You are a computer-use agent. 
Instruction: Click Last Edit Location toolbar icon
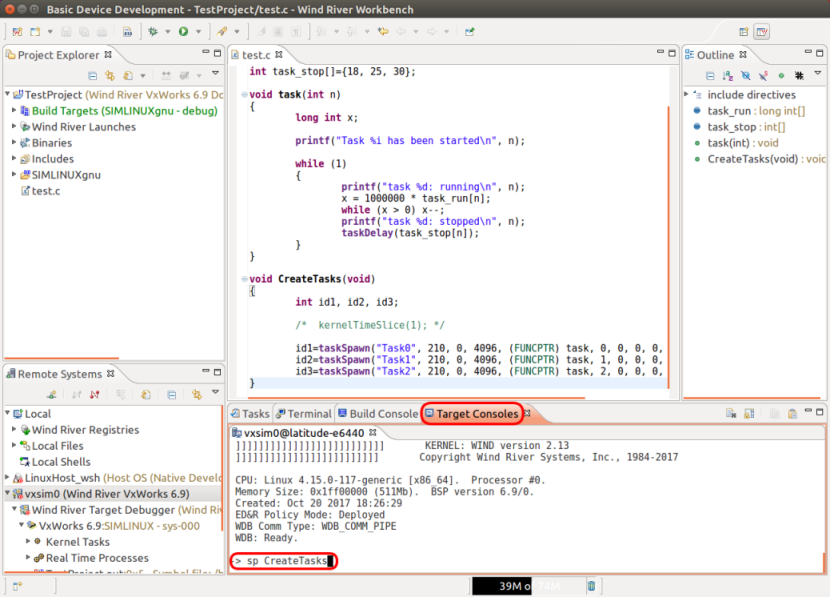383,32
